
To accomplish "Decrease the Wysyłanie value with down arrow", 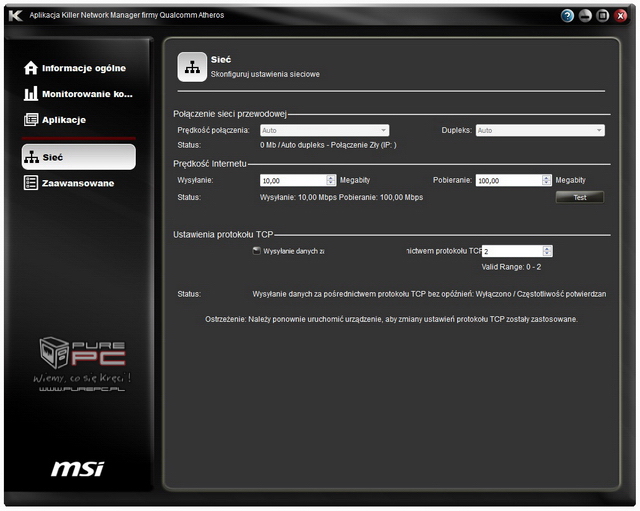I will click(331, 183).
